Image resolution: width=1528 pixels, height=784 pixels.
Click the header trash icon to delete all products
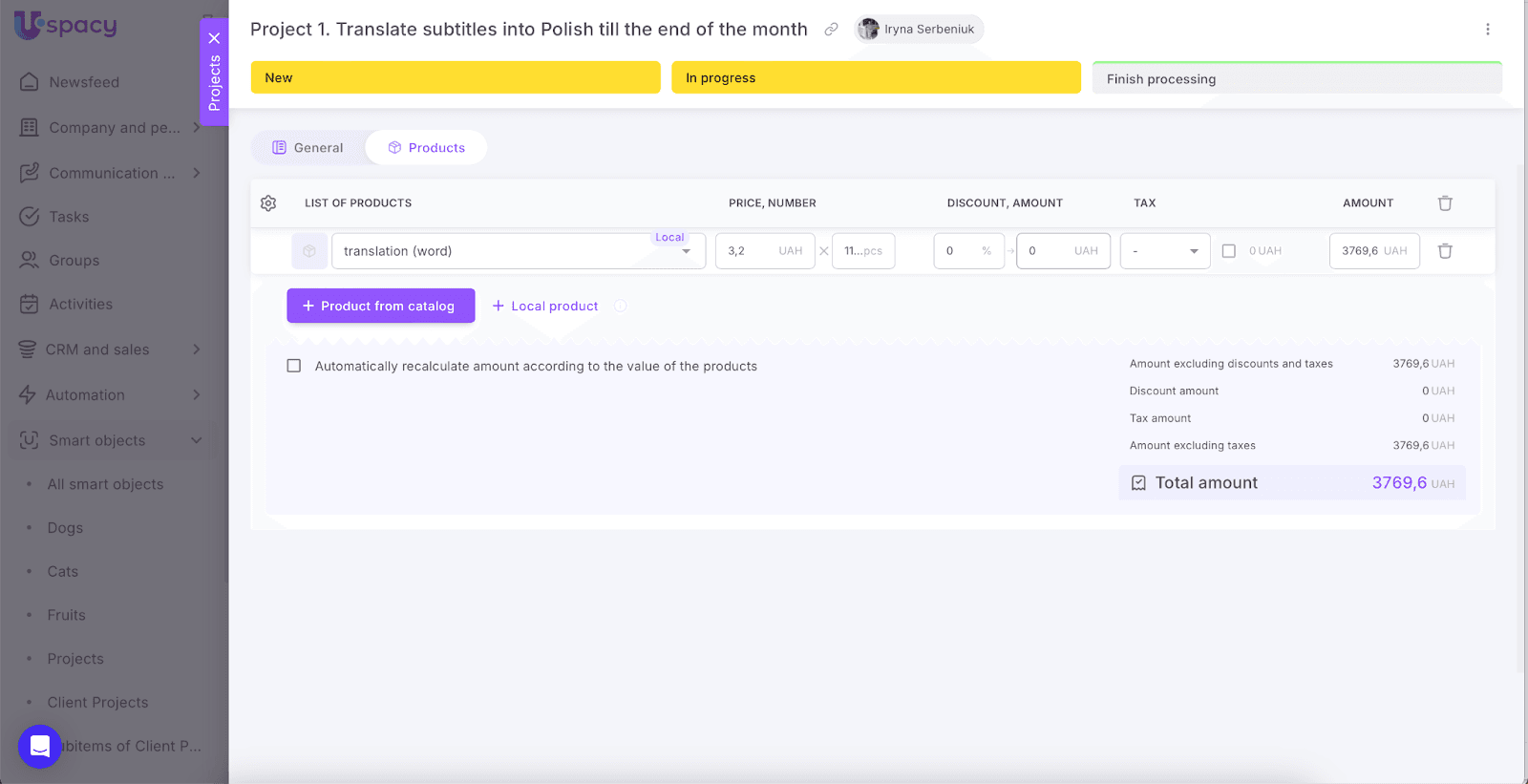click(1445, 203)
